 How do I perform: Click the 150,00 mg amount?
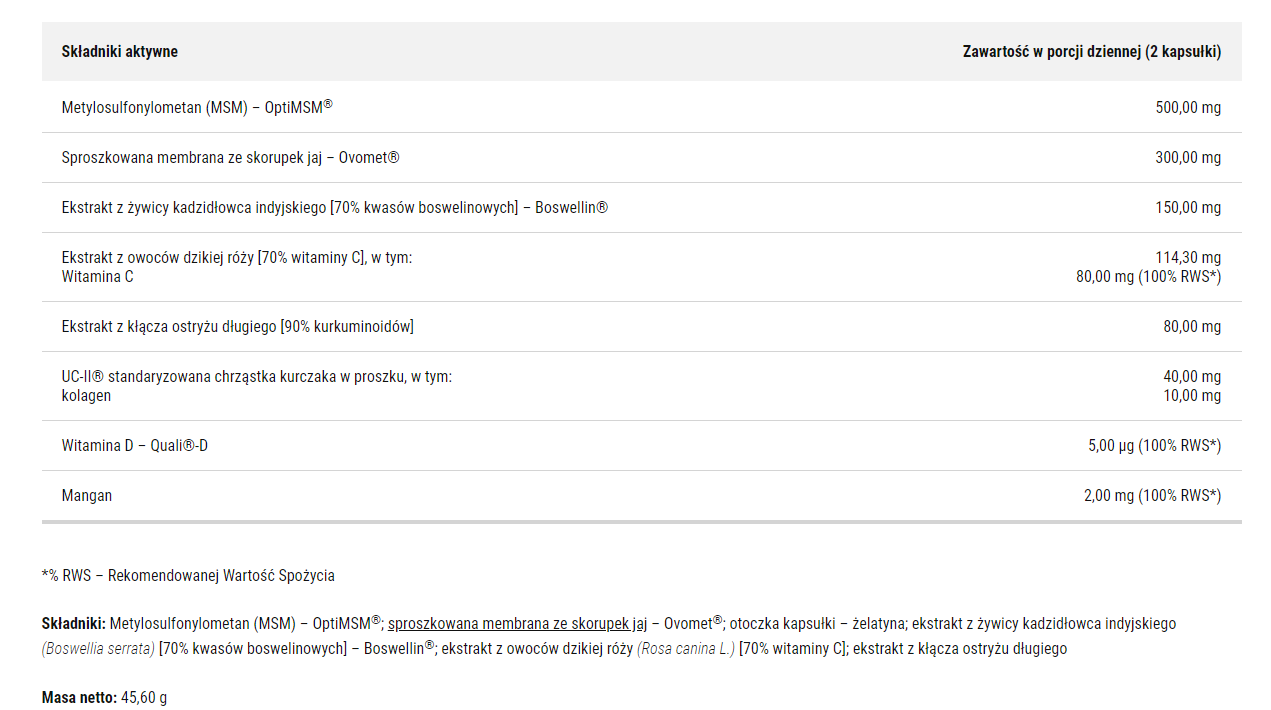(1188, 208)
